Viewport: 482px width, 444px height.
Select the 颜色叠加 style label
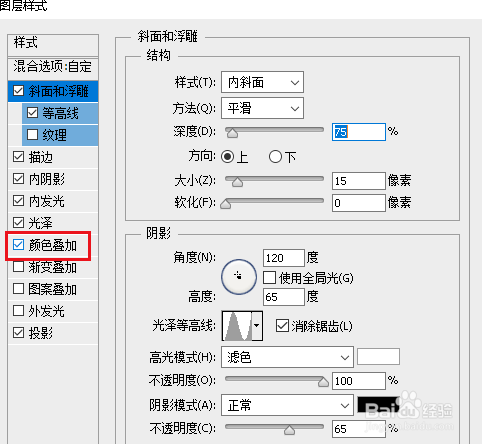pyautogui.click(x=53, y=245)
